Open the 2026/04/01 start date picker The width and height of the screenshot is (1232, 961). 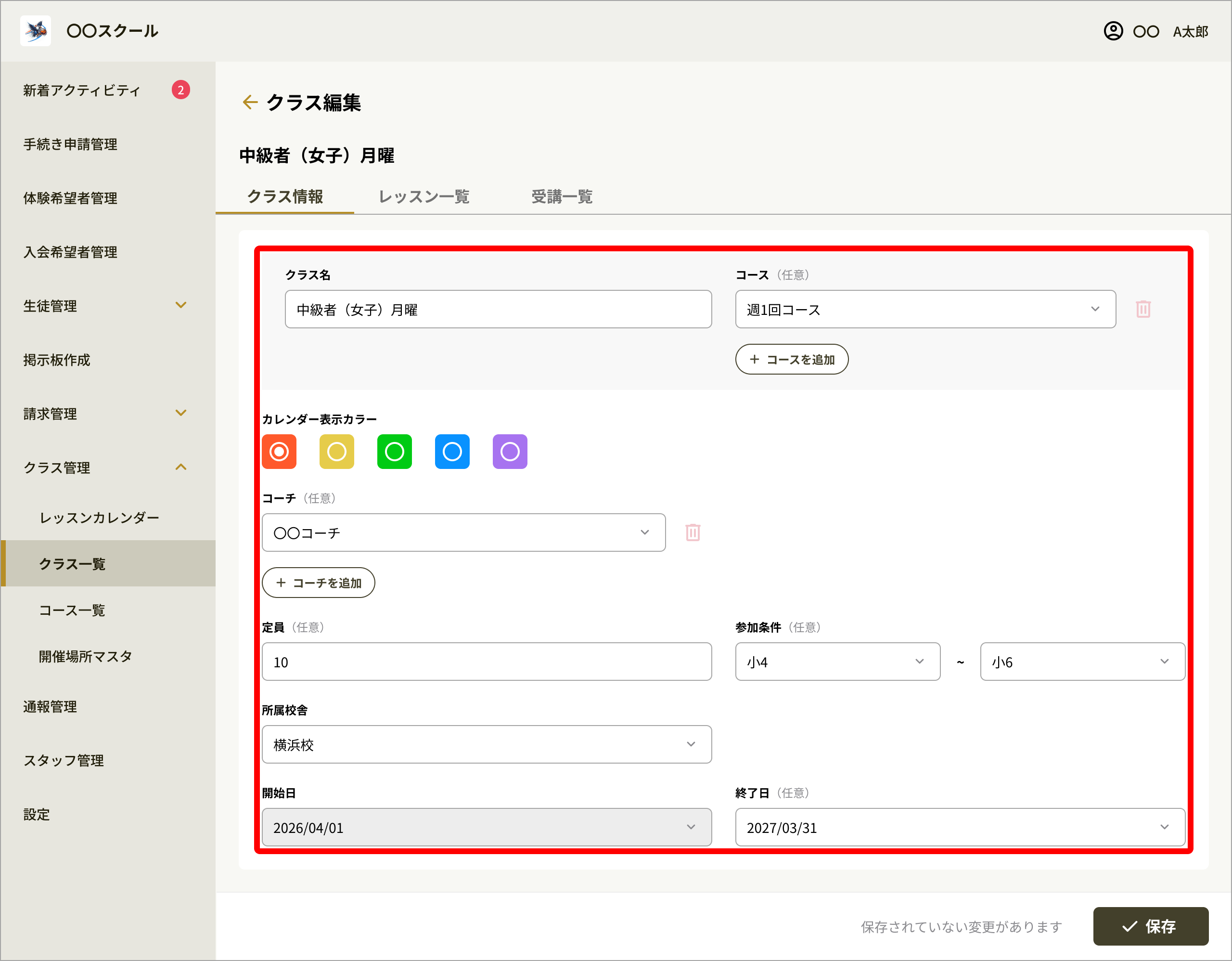pos(487,827)
